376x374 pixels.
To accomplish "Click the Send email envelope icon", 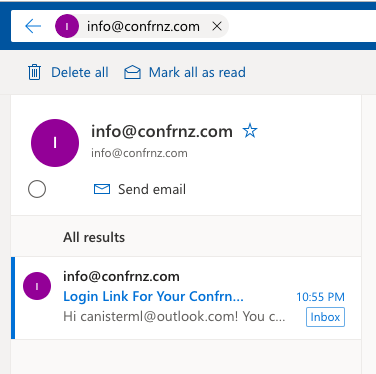I will pos(102,189).
